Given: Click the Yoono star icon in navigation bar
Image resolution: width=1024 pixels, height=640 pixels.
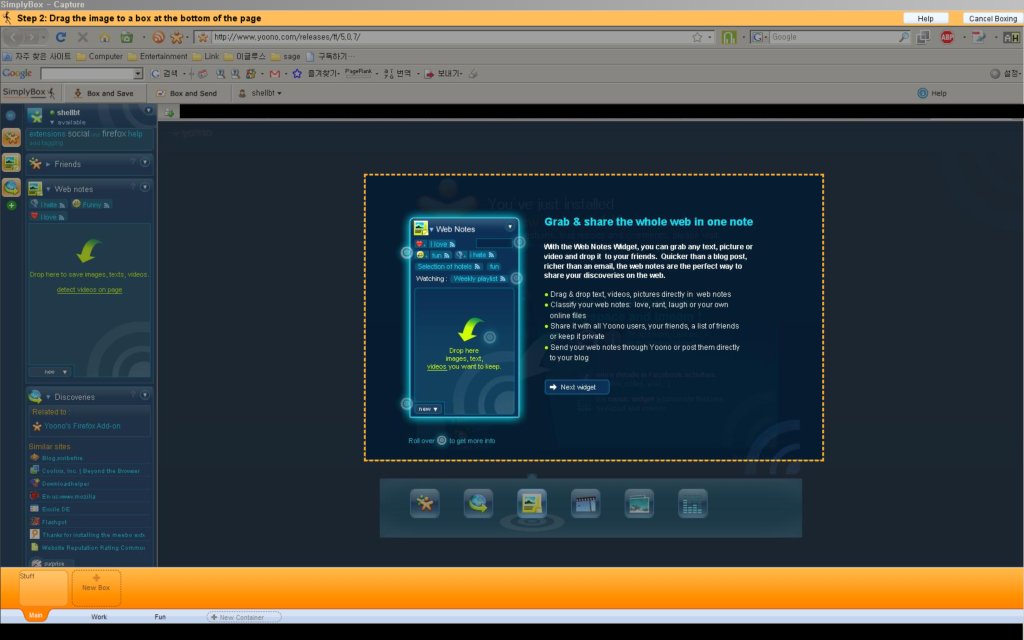Looking at the screenshot, I should (x=176, y=37).
